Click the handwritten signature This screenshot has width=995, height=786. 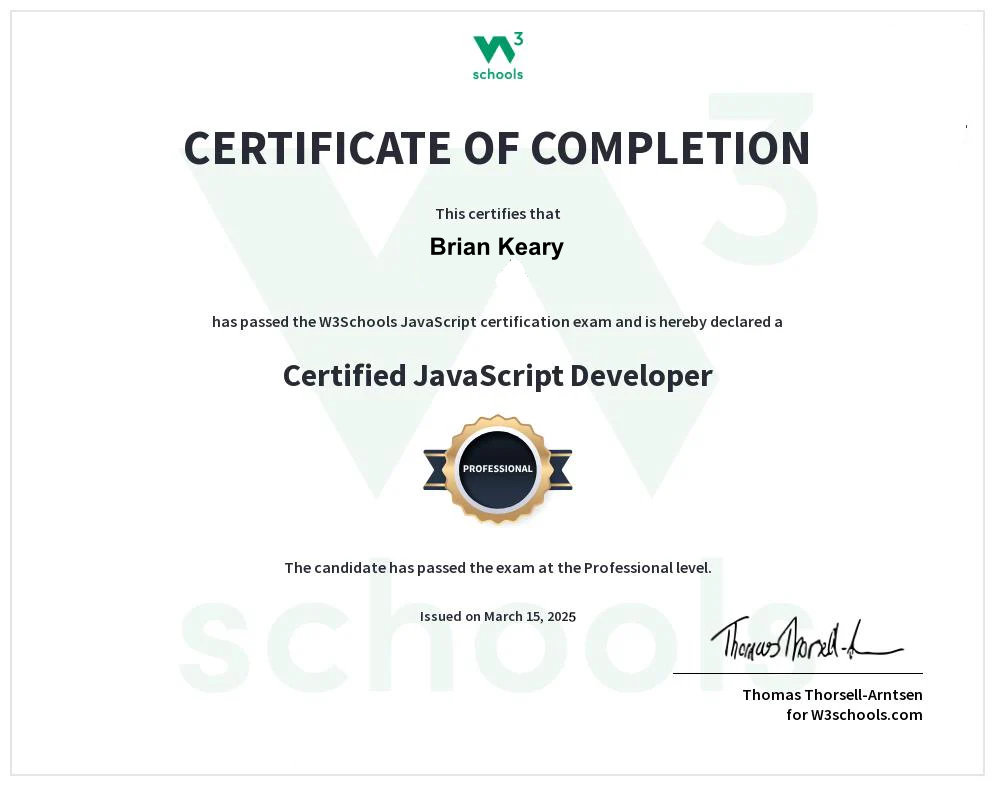(x=800, y=638)
